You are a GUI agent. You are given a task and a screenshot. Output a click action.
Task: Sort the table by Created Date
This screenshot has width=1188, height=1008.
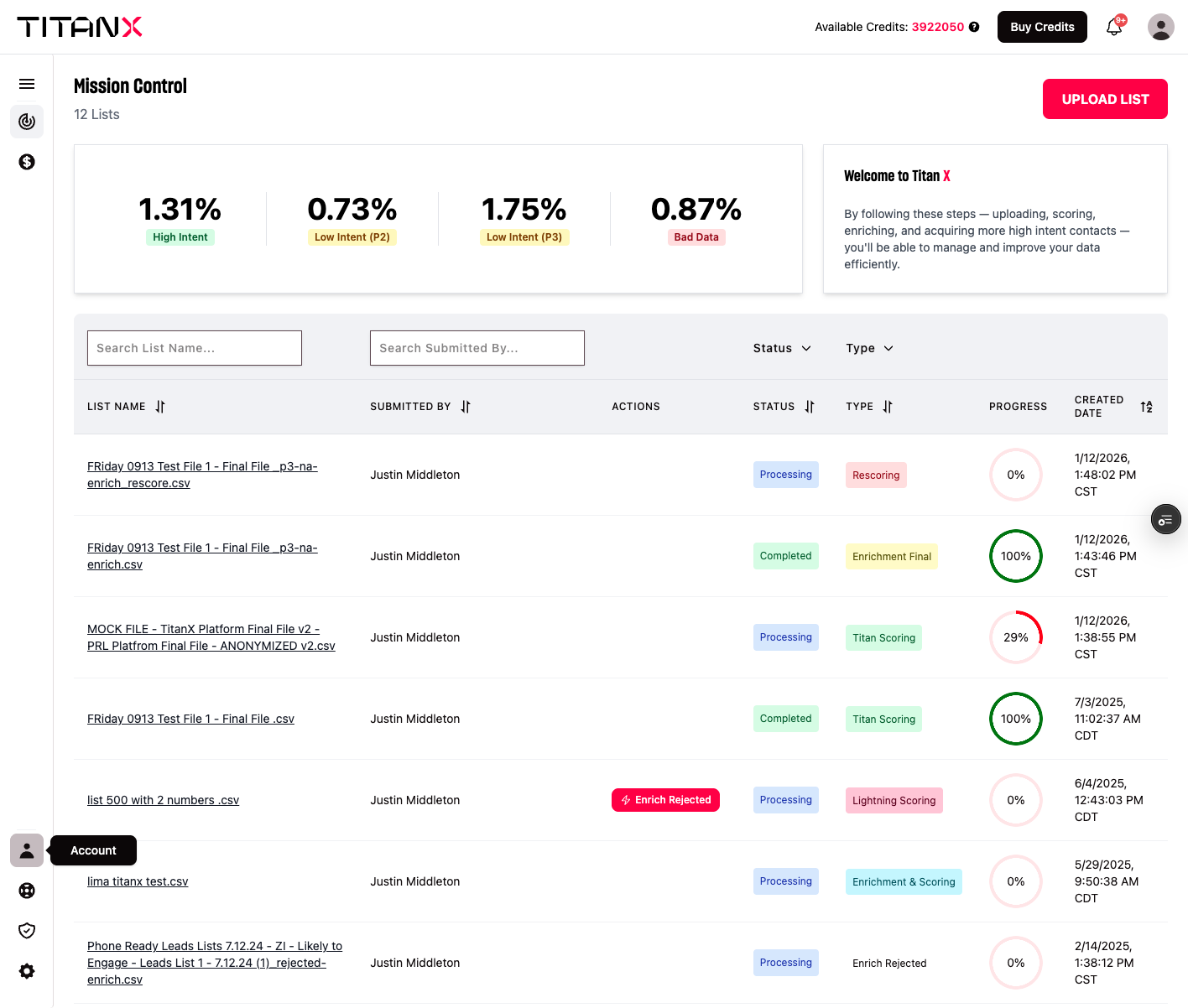[1146, 407]
